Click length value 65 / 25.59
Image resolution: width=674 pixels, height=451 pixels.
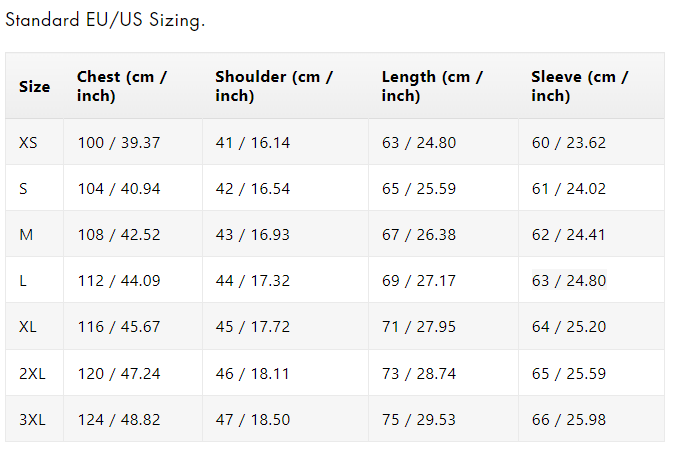pos(419,189)
